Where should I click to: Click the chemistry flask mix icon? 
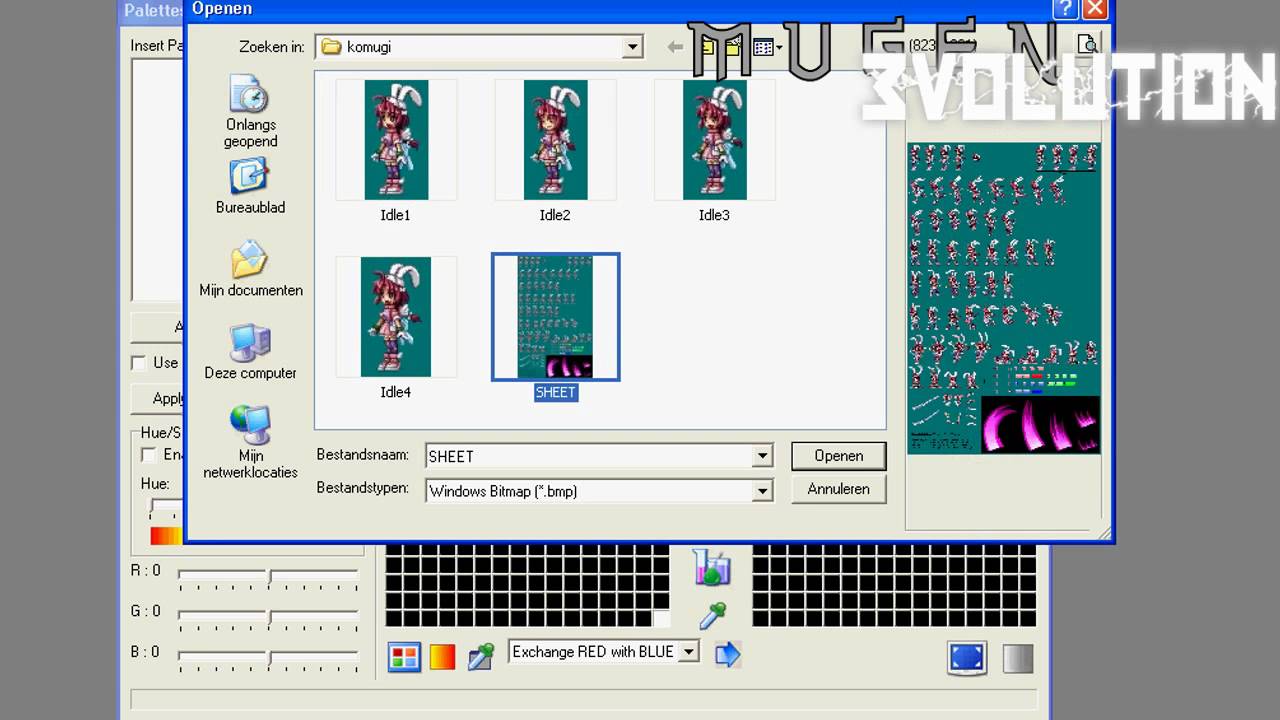coord(712,568)
